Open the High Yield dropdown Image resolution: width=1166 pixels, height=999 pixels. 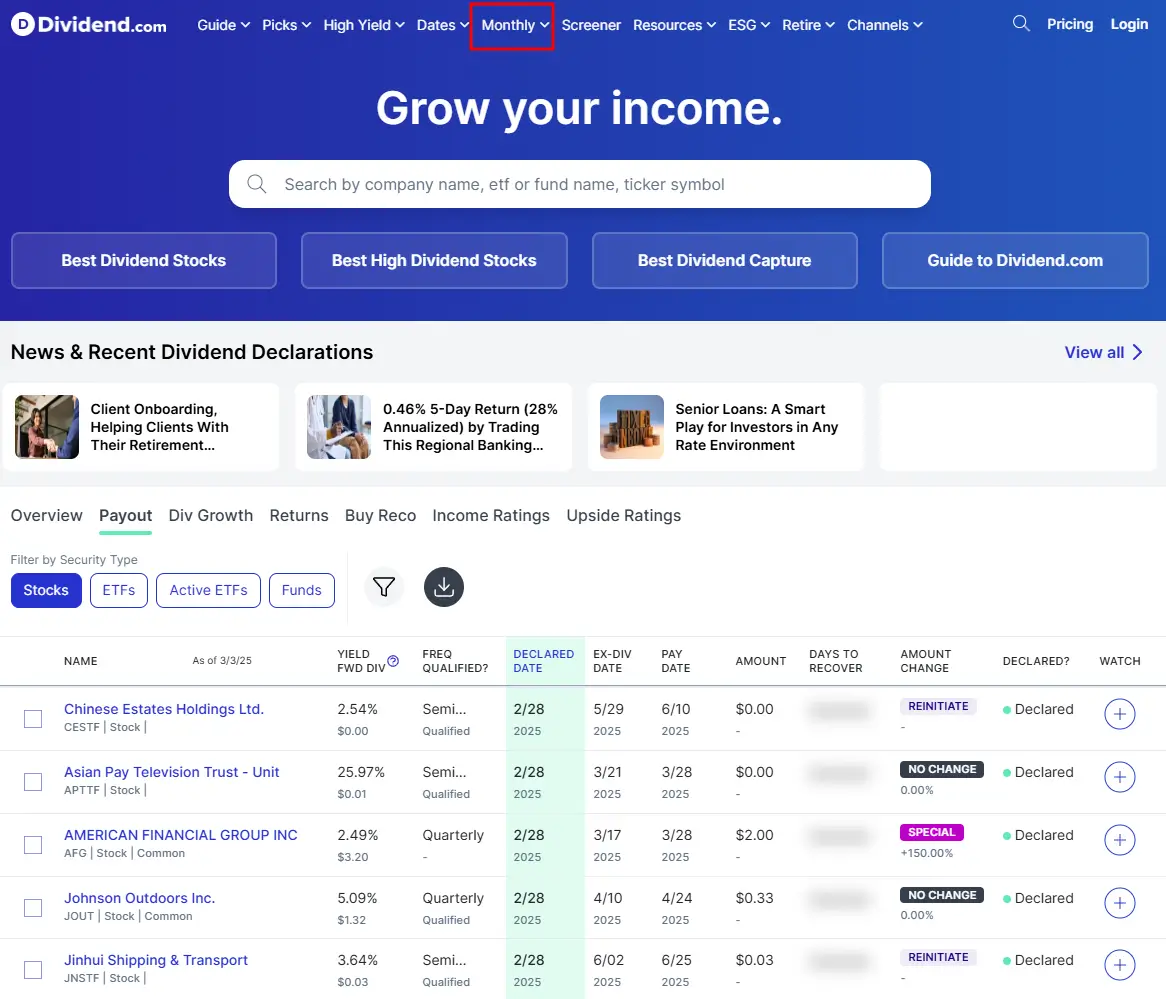(x=364, y=25)
